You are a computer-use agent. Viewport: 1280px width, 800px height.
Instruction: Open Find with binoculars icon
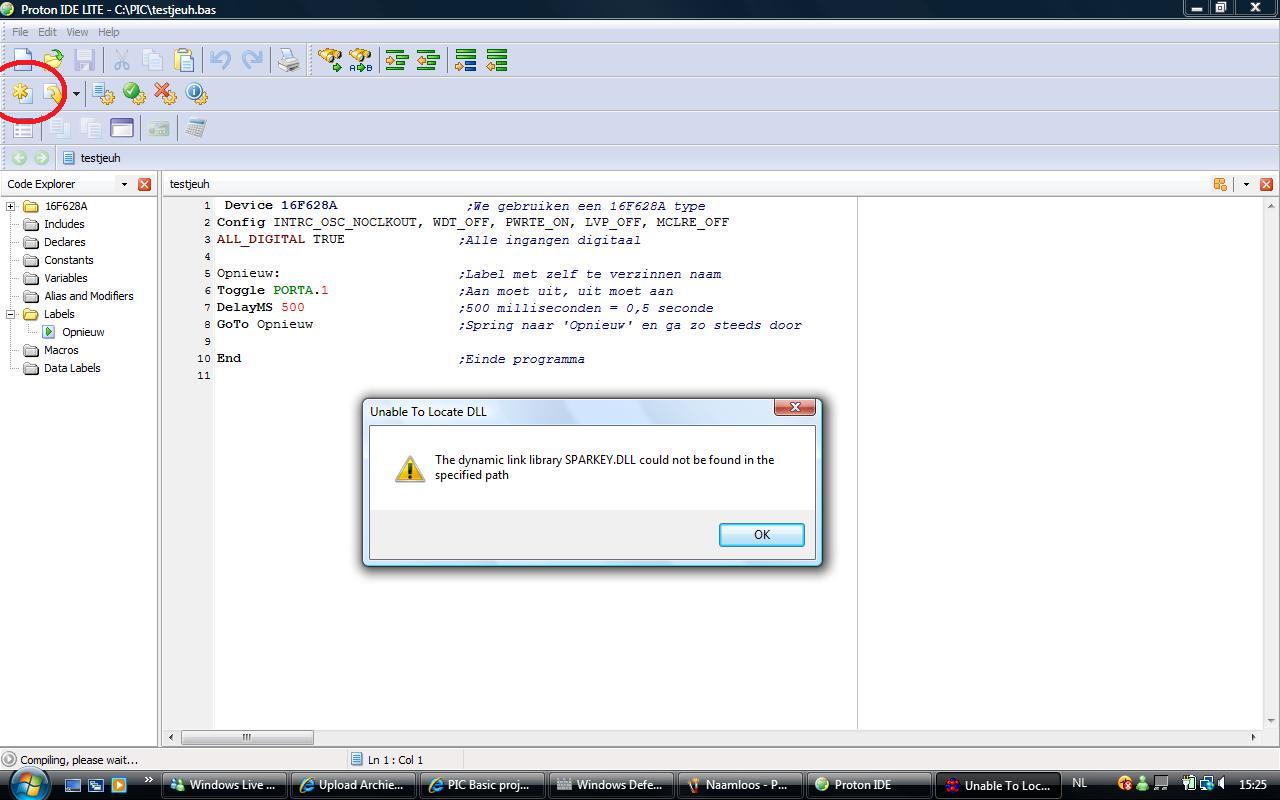point(329,61)
